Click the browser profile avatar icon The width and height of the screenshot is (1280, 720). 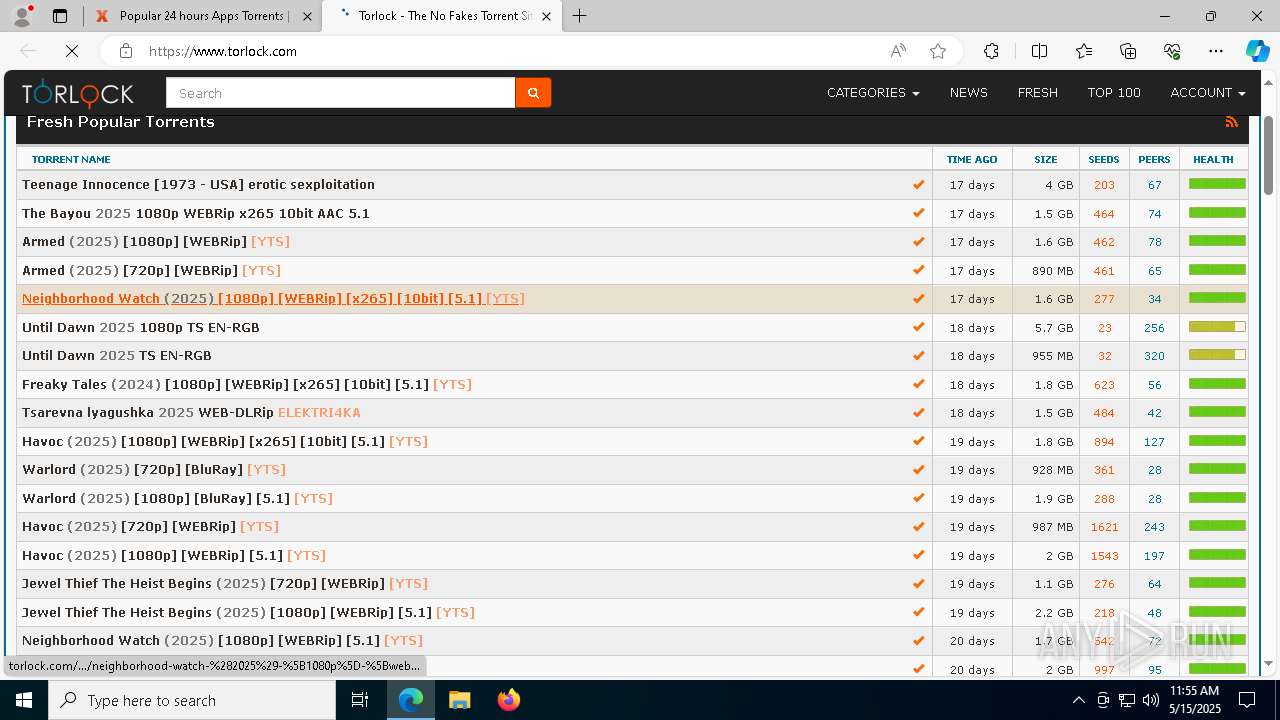click(x=22, y=16)
